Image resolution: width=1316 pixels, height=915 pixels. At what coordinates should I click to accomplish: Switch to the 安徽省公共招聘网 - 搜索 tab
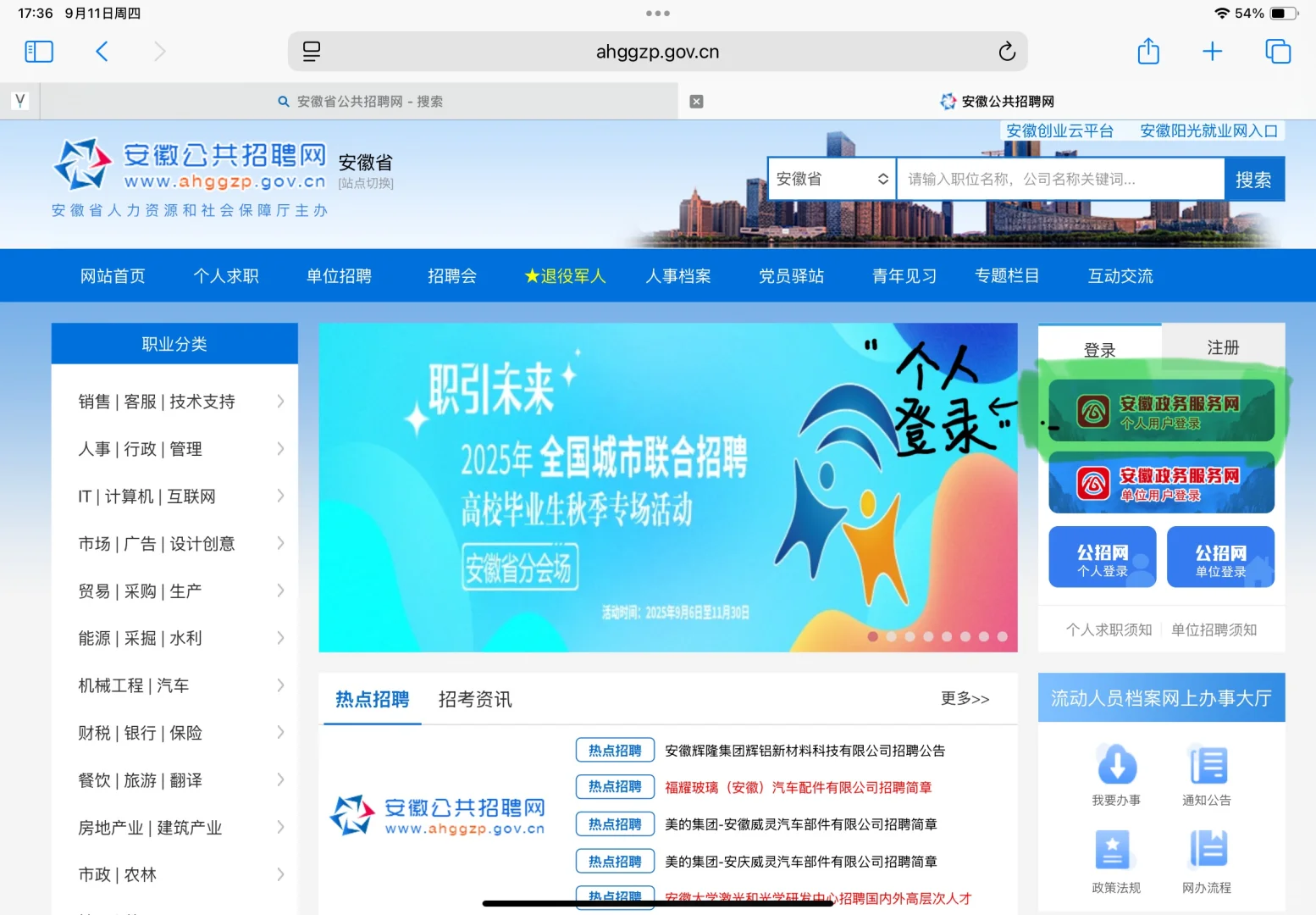click(360, 102)
